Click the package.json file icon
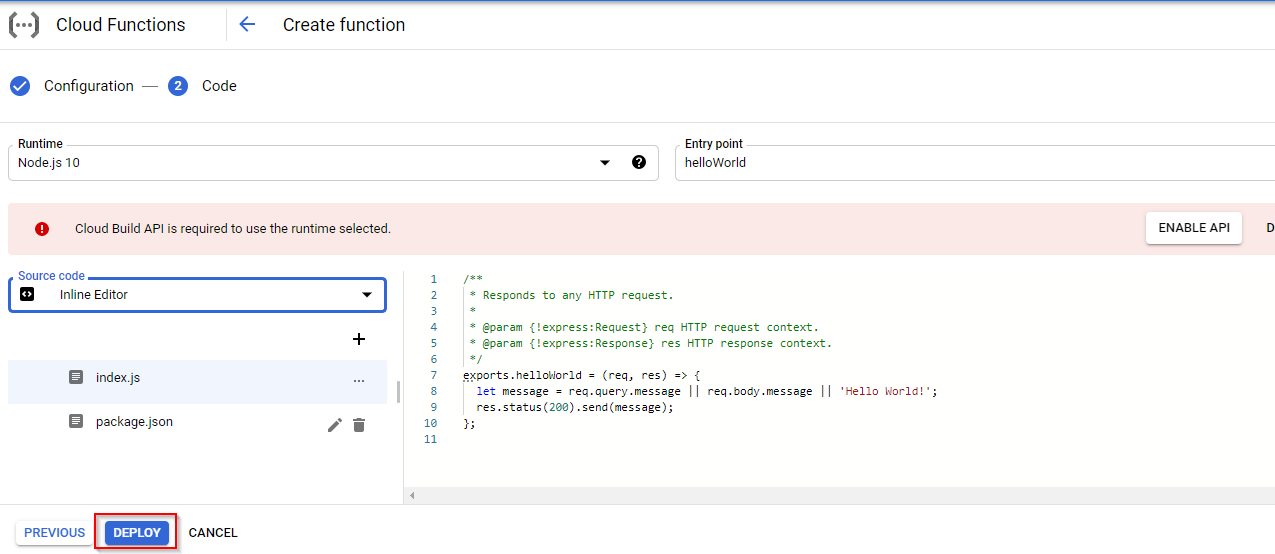 click(76, 421)
